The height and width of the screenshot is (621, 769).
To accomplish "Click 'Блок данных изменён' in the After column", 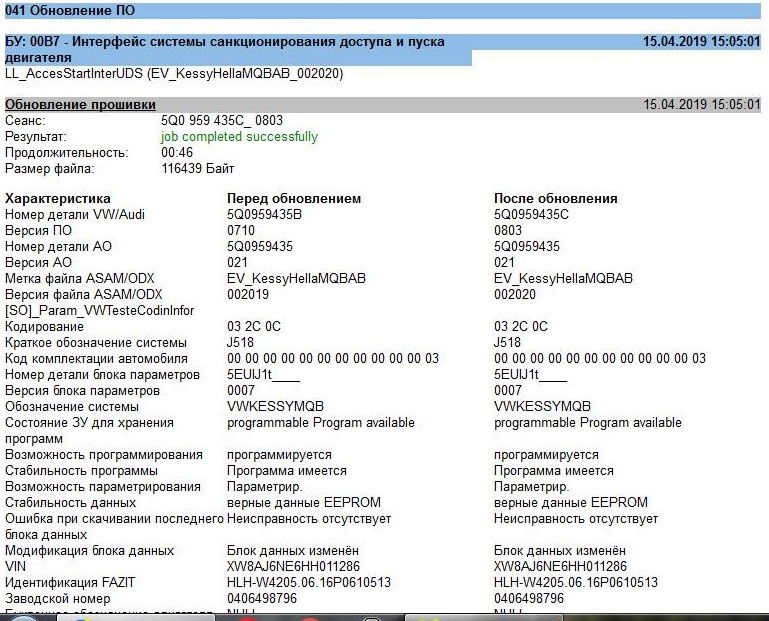I will 560,551.
